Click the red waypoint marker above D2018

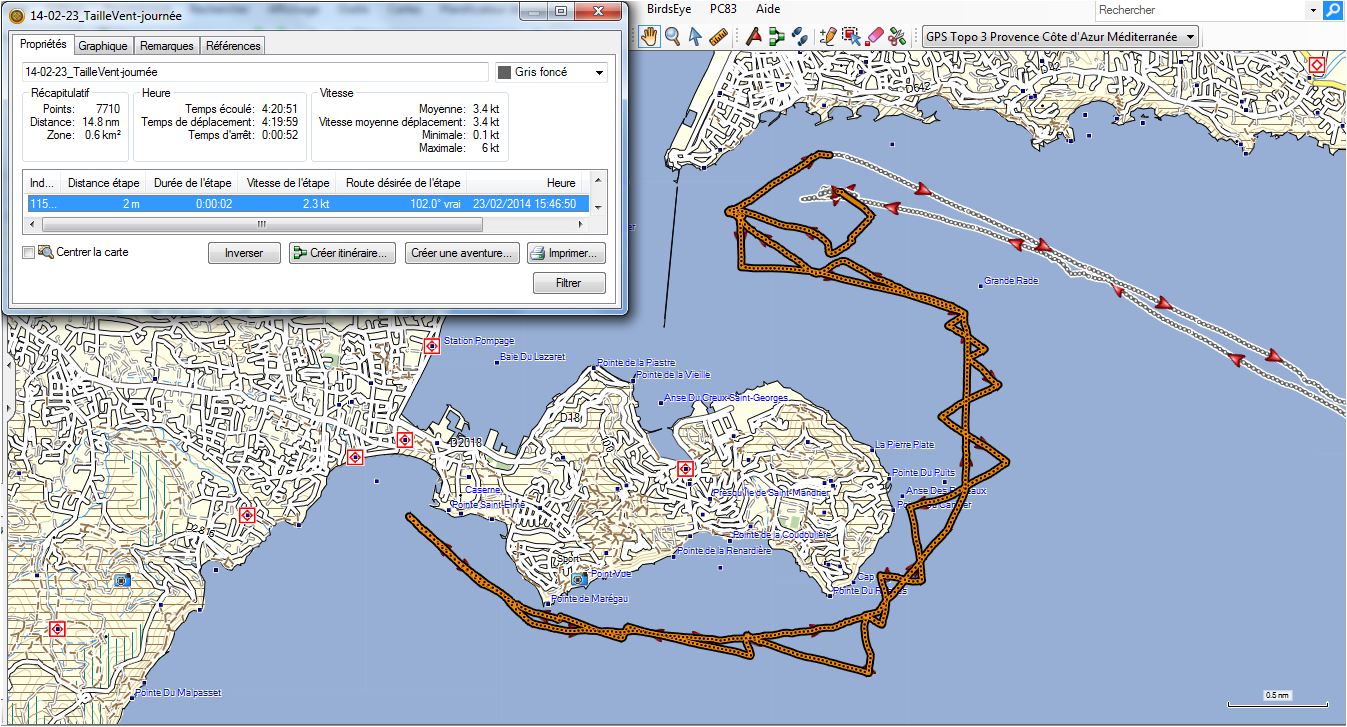405,439
